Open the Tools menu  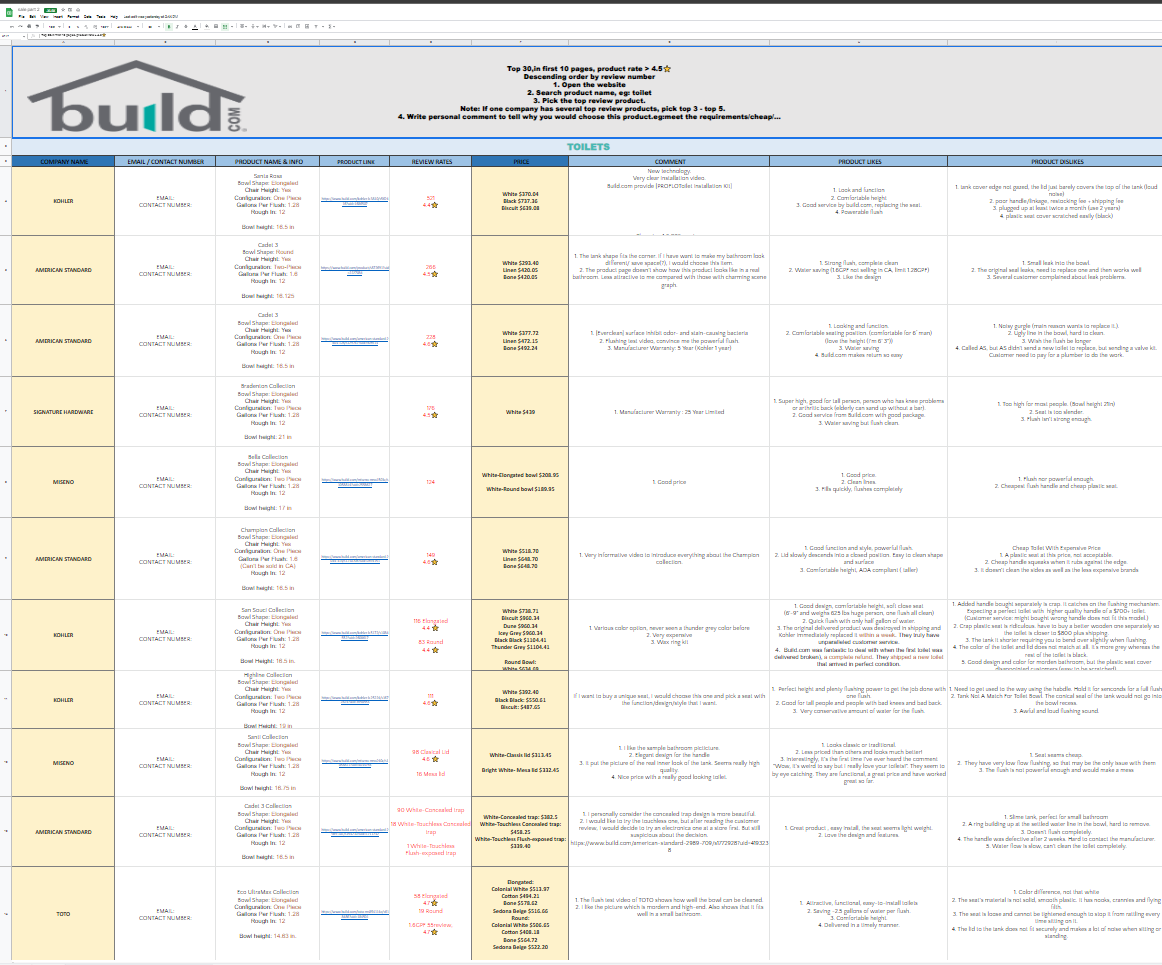click(x=101, y=16)
